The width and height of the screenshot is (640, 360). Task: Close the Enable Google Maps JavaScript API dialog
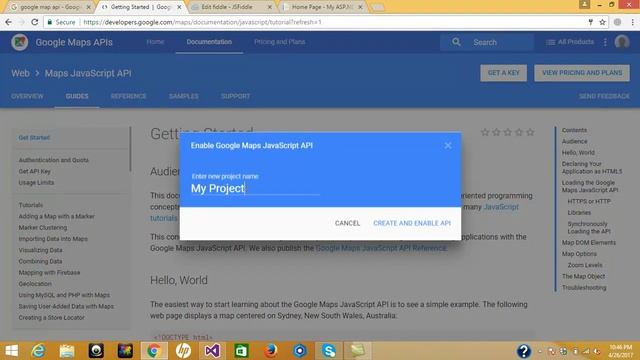[x=448, y=146]
